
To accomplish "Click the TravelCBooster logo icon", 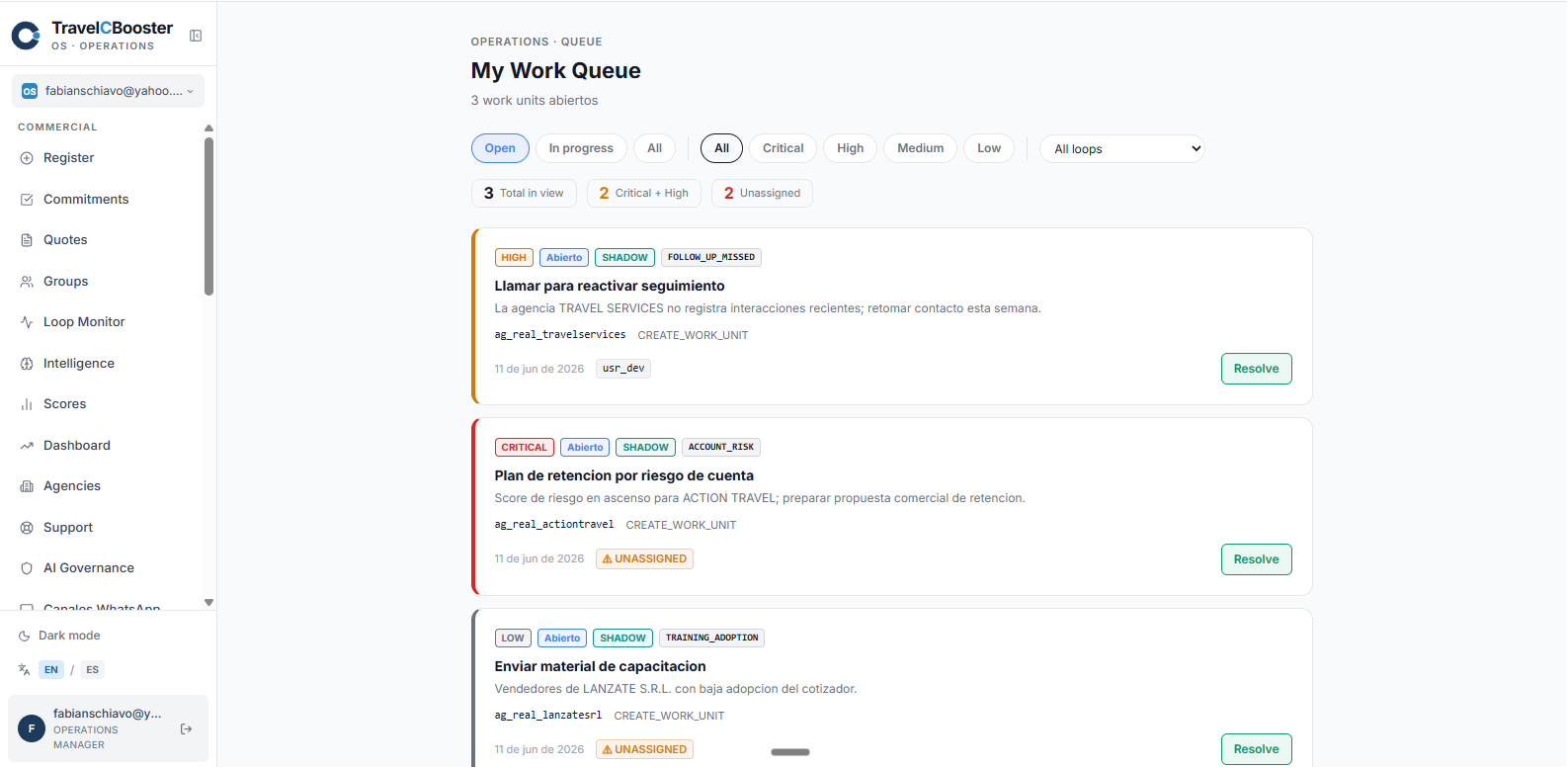I will (x=26, y=36).
